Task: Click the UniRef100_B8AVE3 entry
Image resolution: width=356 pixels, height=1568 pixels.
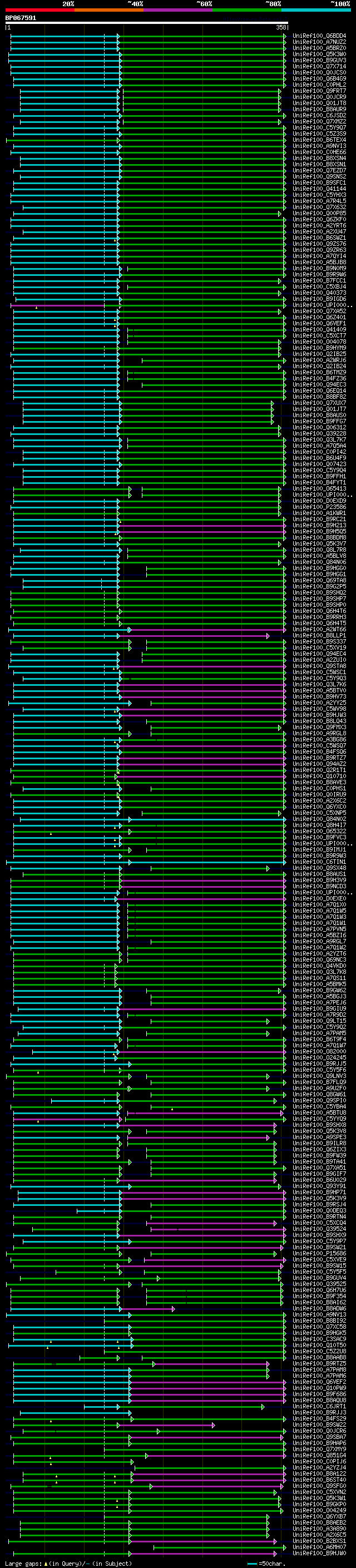Action: point(319,782)
